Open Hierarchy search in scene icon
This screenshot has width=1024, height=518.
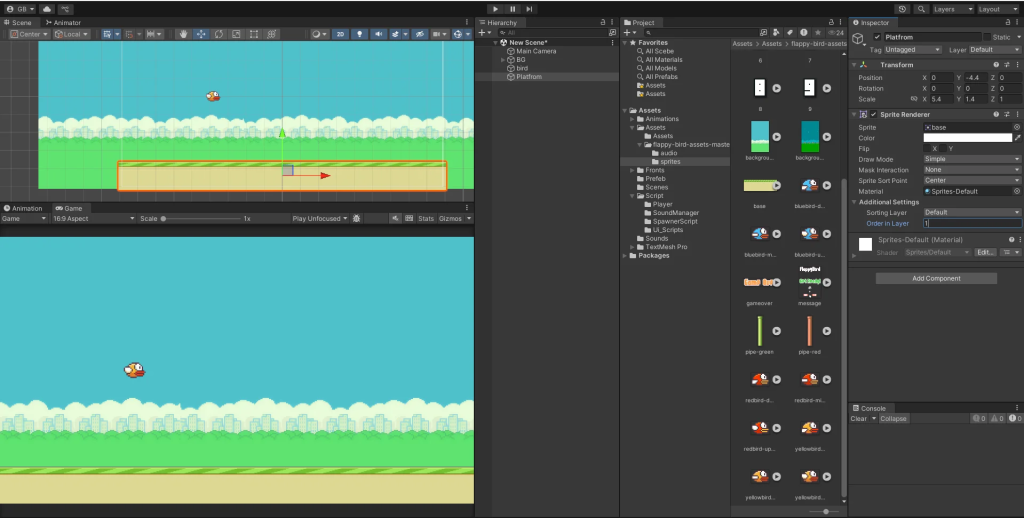point(612,32)
